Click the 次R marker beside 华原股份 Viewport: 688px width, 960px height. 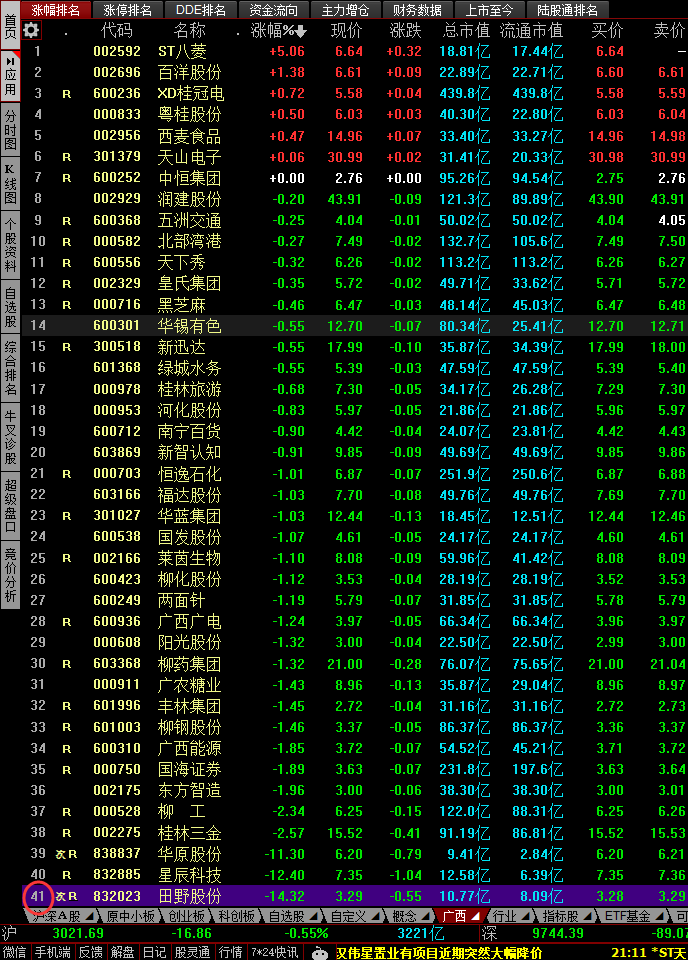(66, 854)
